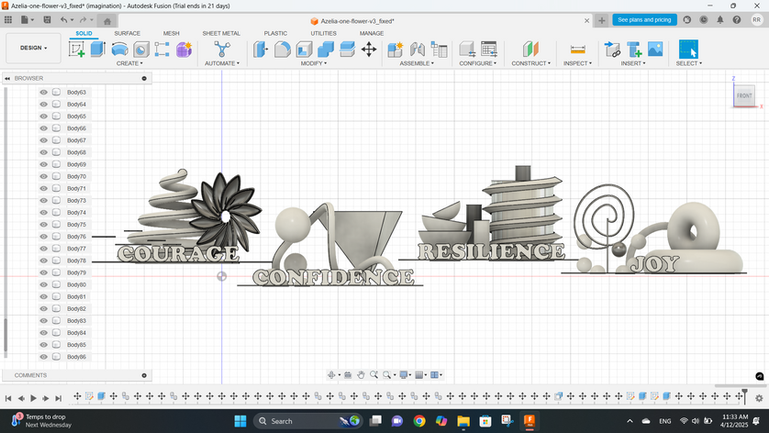This screenshot has width=769, height=433.
Task: Click See plans and pricing button
Action: coord(644,20)
